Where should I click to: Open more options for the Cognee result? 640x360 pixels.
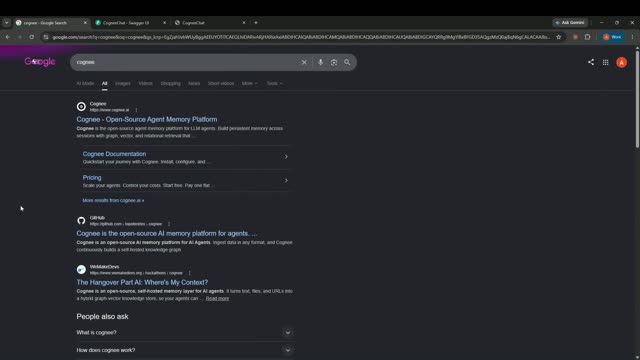tap(136, 110)
